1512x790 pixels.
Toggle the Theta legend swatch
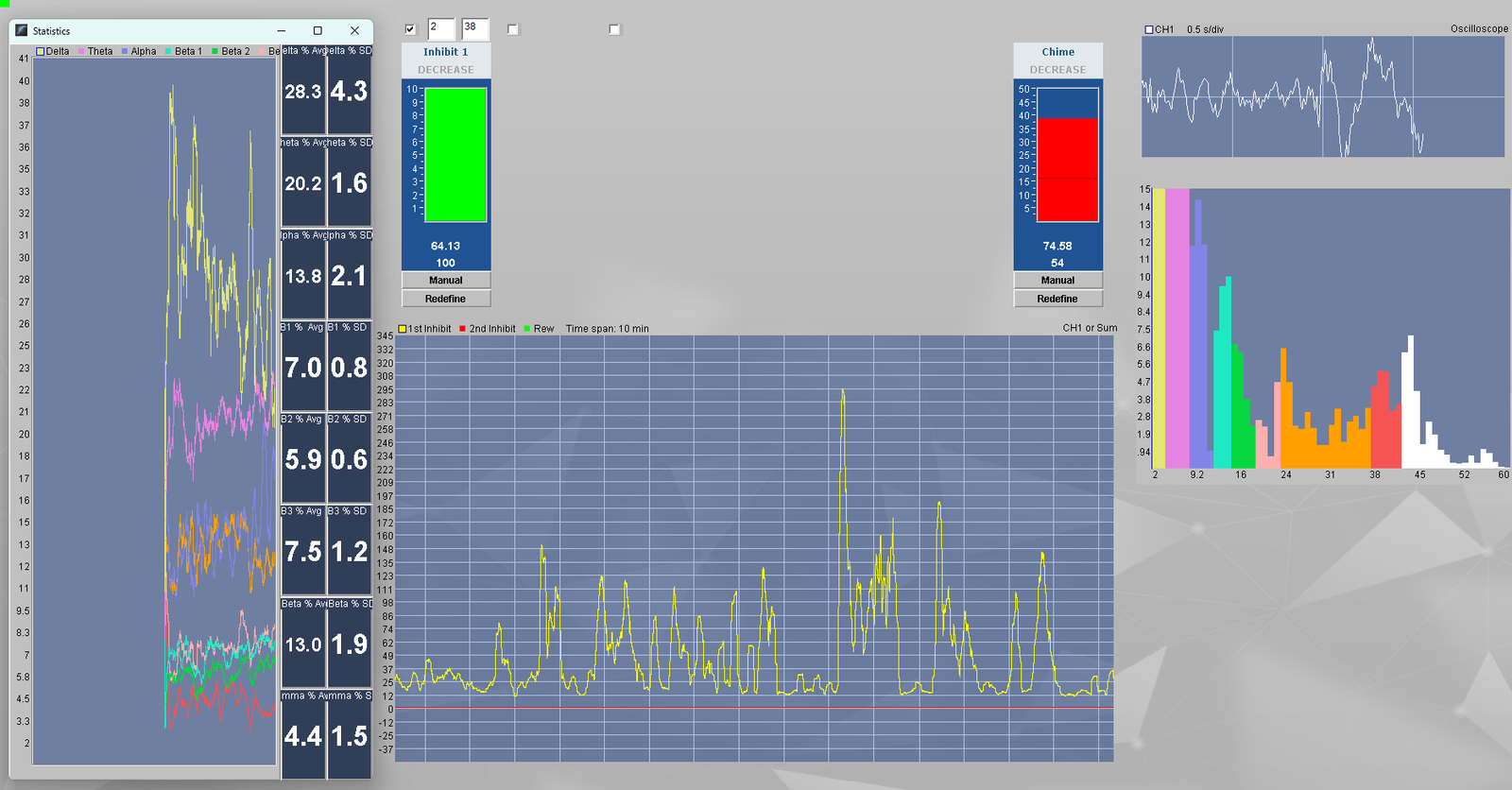click(82, 51)
